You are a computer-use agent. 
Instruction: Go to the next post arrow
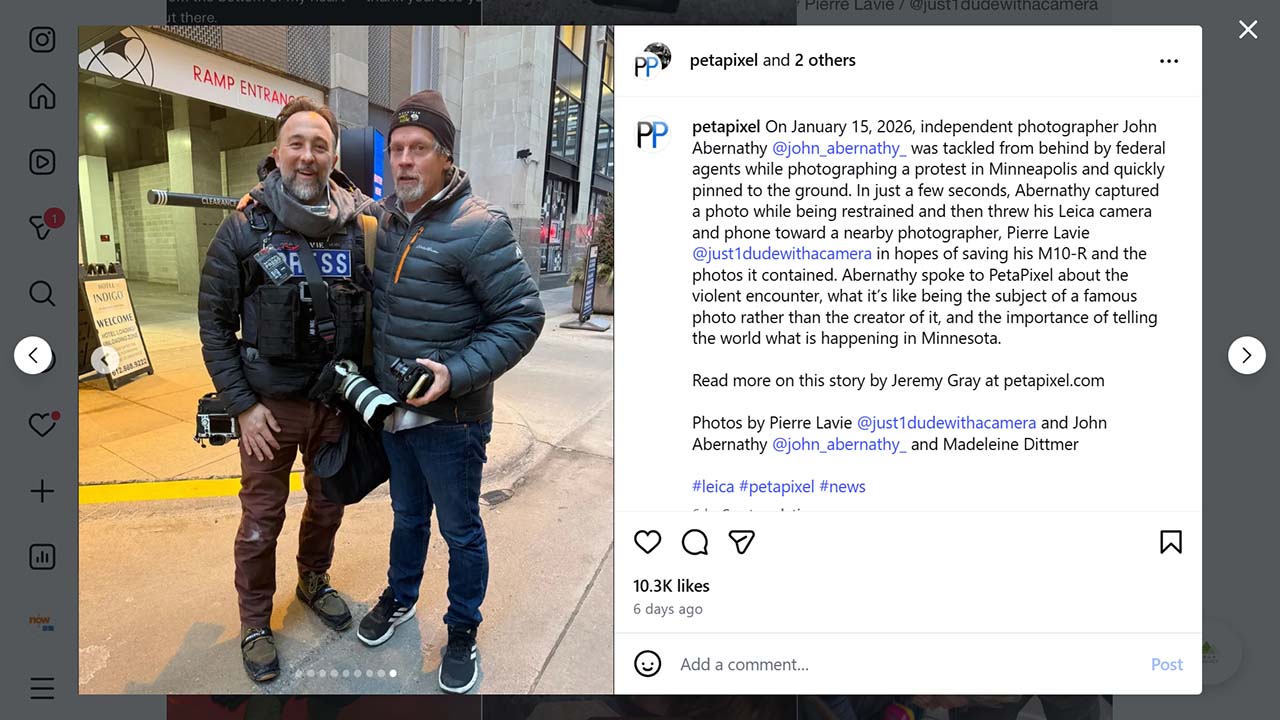pyautogui.click(x=1247, y=355)
